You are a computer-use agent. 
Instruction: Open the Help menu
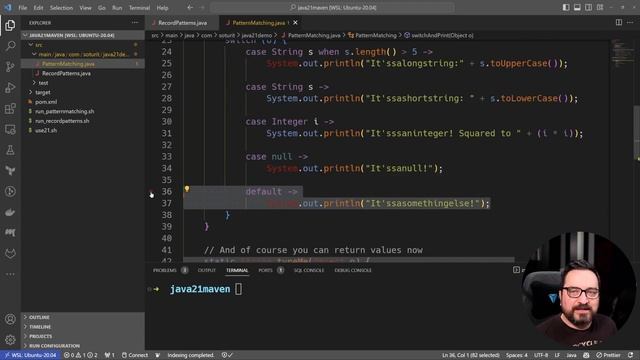coord(162,8)
